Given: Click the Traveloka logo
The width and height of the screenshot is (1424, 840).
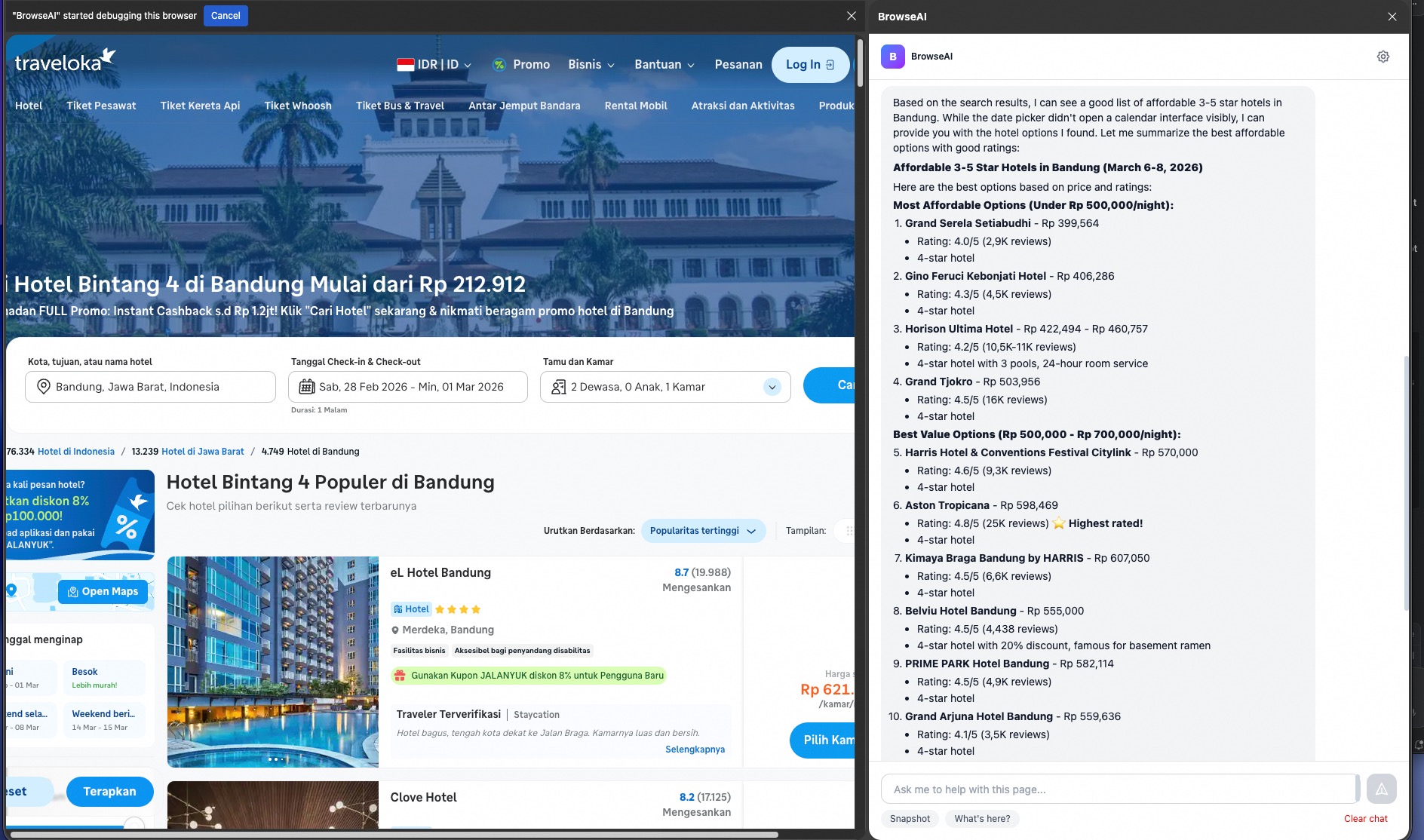Looking at the screenshot, I should point(66,61).
